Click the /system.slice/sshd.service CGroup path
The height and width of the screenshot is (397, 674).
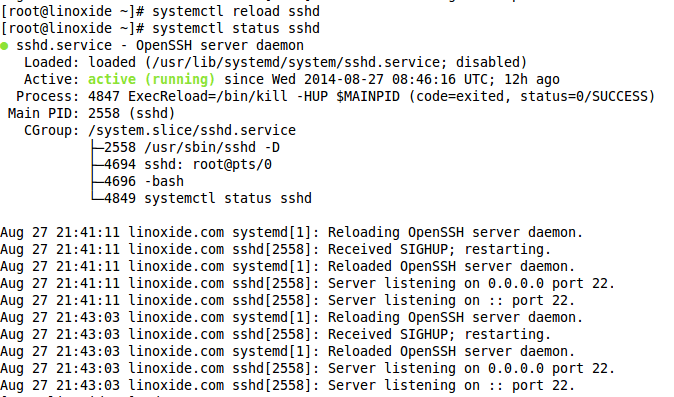pyautogui.click(x=192, y=131)
